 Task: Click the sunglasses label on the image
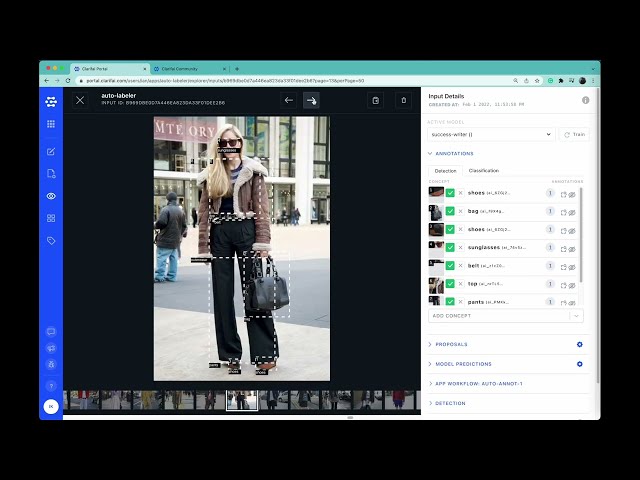227,150
